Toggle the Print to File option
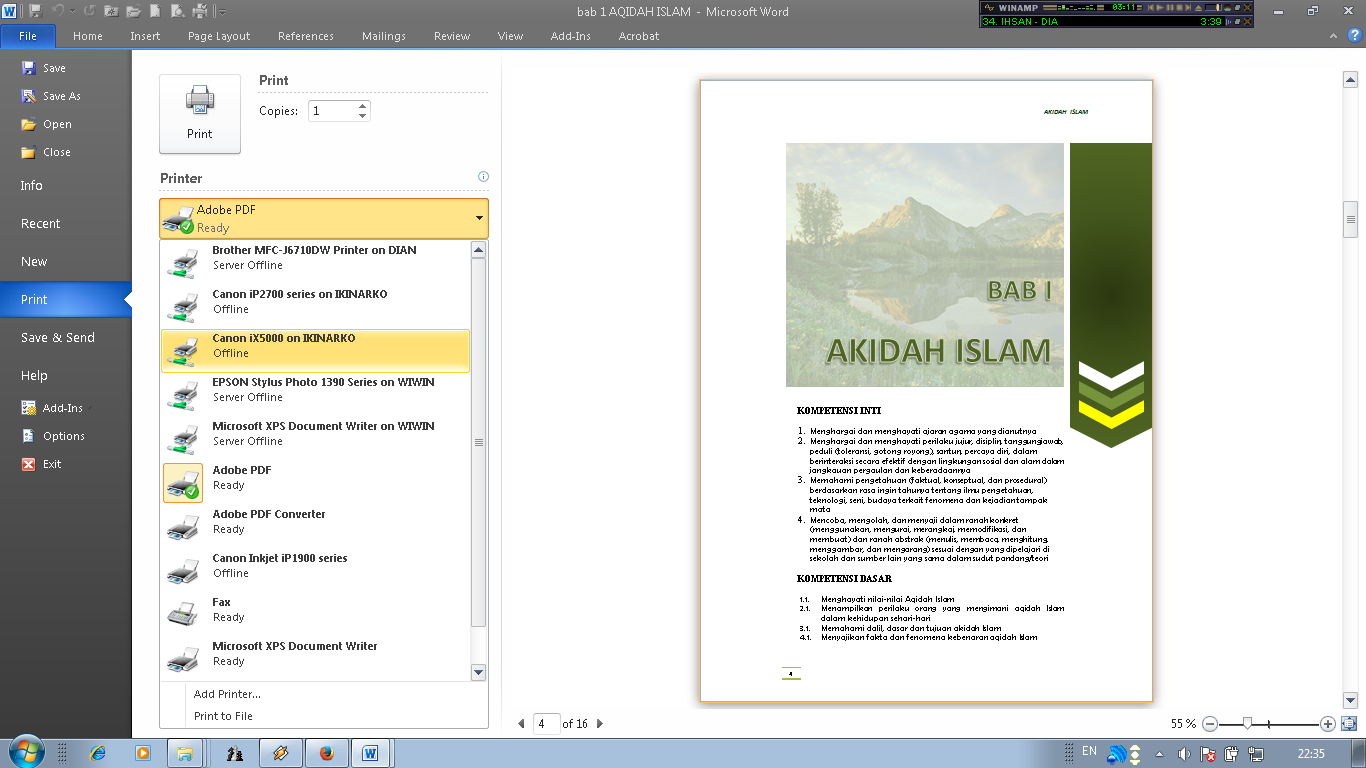The width and height of the screenshot is (1366, 768). click(223, 716)
